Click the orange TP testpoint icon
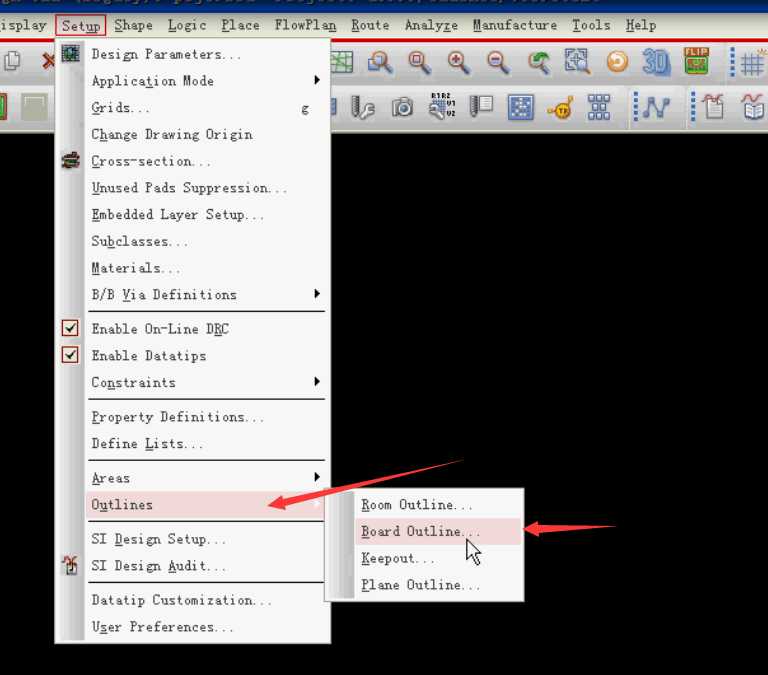Image resolution: width=768 pixels, height=675 pixels. click(x=560, y=108)
